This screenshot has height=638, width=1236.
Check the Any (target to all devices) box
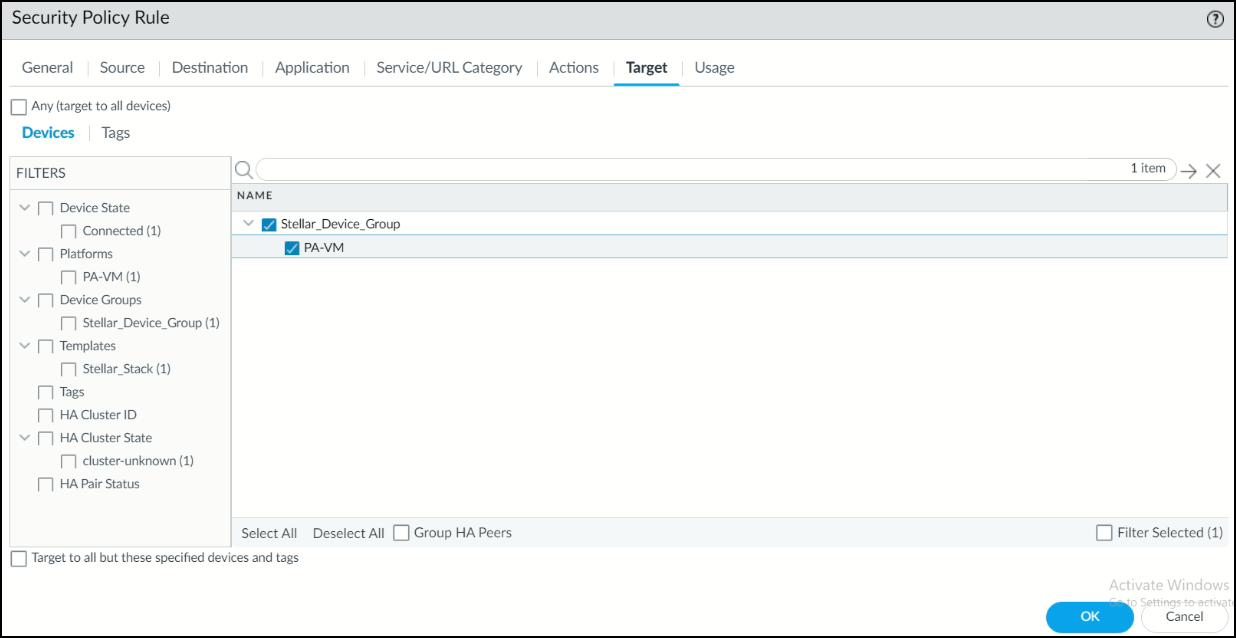tap(19, 107)
